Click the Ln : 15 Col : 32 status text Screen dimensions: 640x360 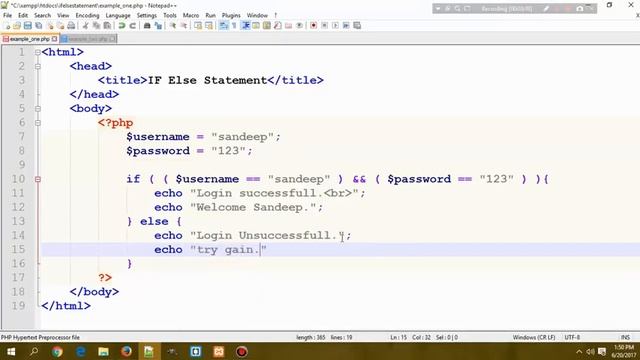[411, 338]
